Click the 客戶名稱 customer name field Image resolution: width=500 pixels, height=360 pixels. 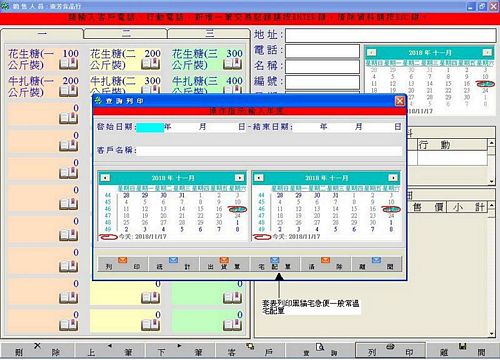(x=269, y=151)
